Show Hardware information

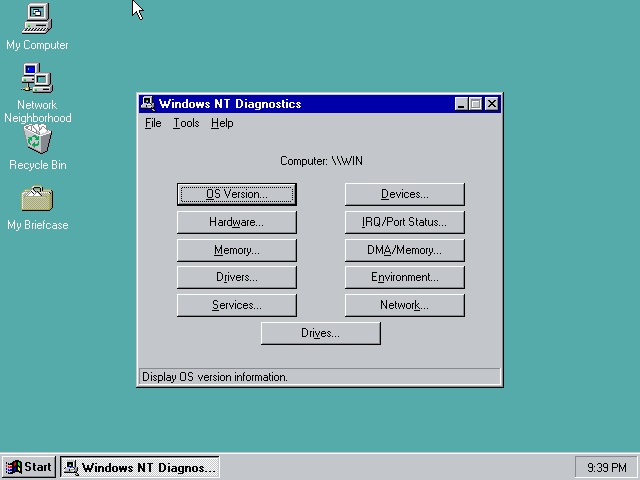pyautogui.click(x=236, y=222)
